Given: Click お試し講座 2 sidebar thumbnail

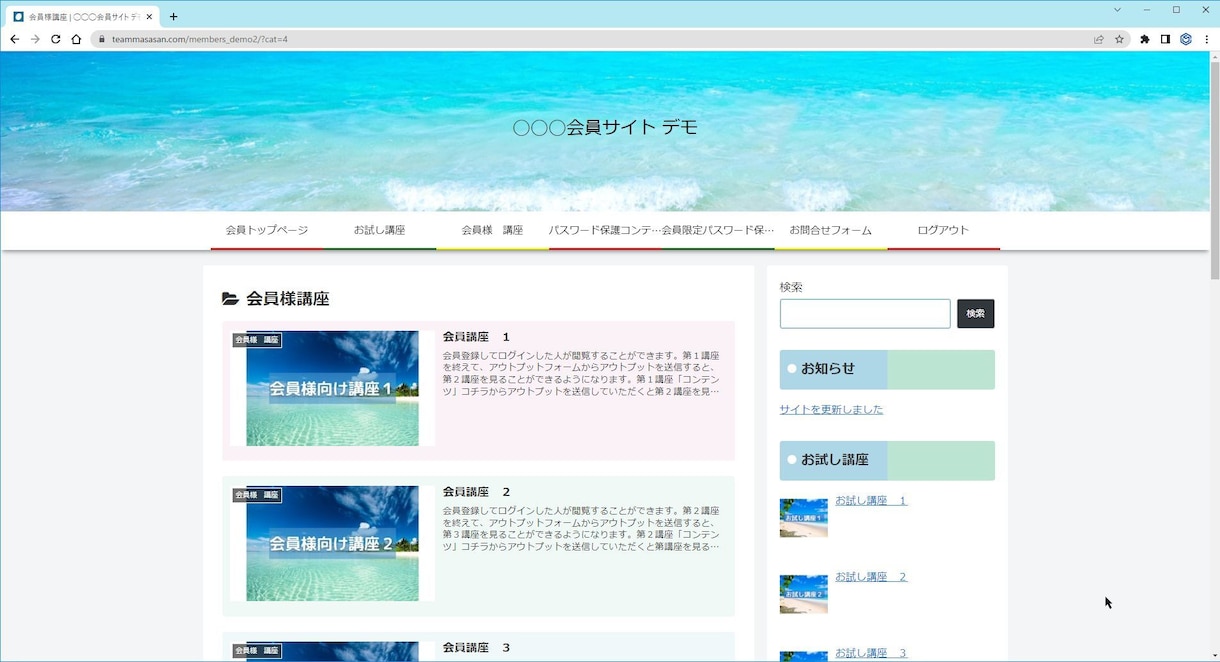Looking at the screenshot, I should point(804,594).
